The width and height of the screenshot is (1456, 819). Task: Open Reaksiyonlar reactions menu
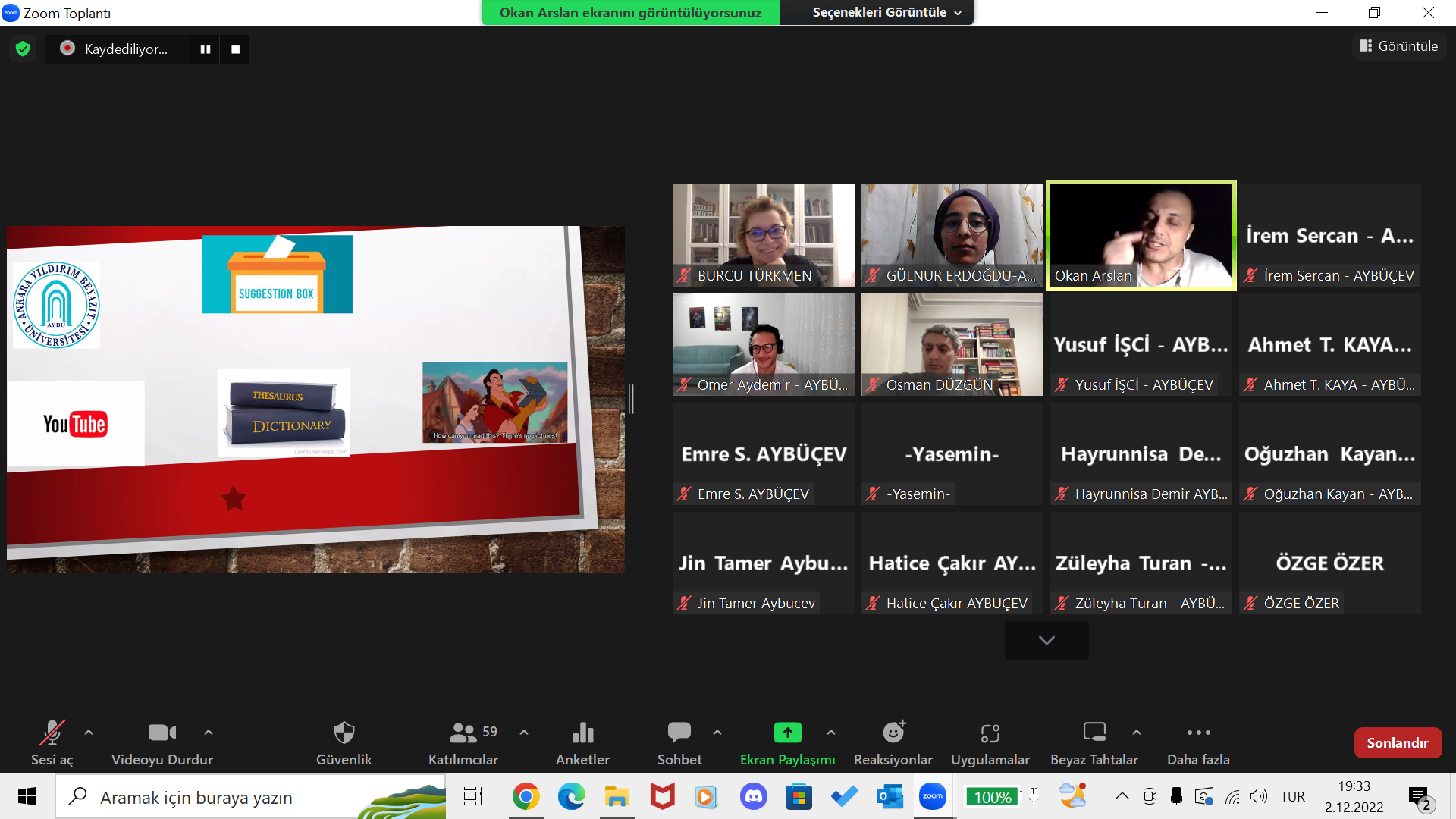[893, 733]
